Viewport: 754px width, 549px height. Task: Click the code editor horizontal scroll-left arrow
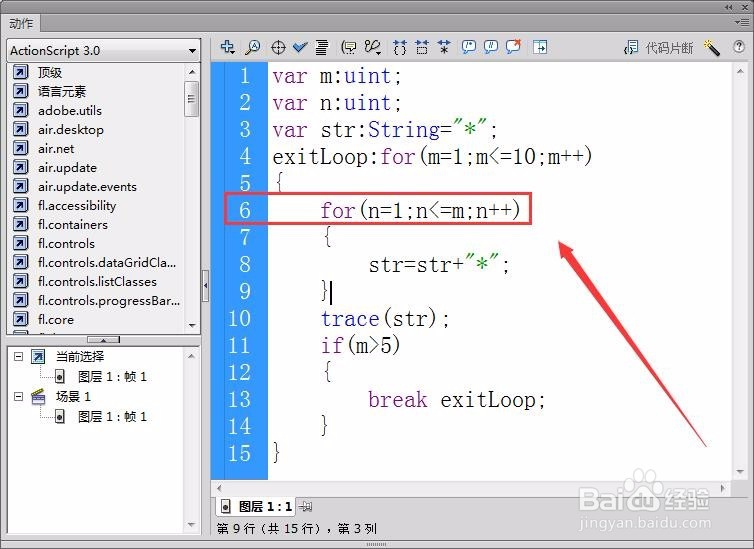click(219, 488)
